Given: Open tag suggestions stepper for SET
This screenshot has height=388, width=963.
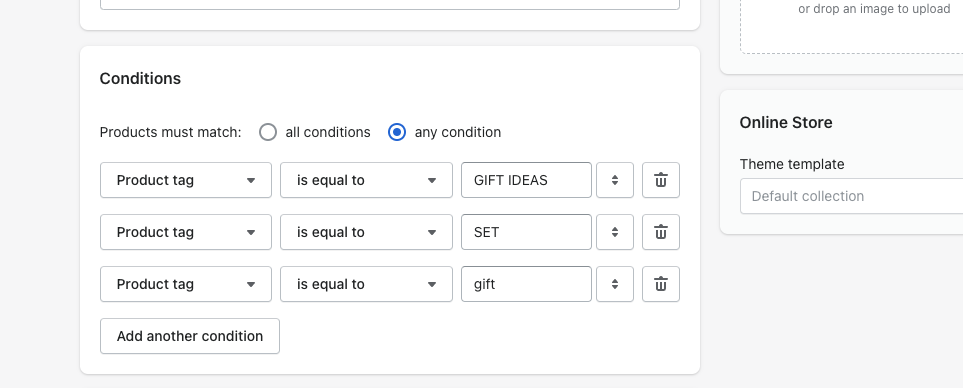Looking at the screenshot, I should coord(615,232).
